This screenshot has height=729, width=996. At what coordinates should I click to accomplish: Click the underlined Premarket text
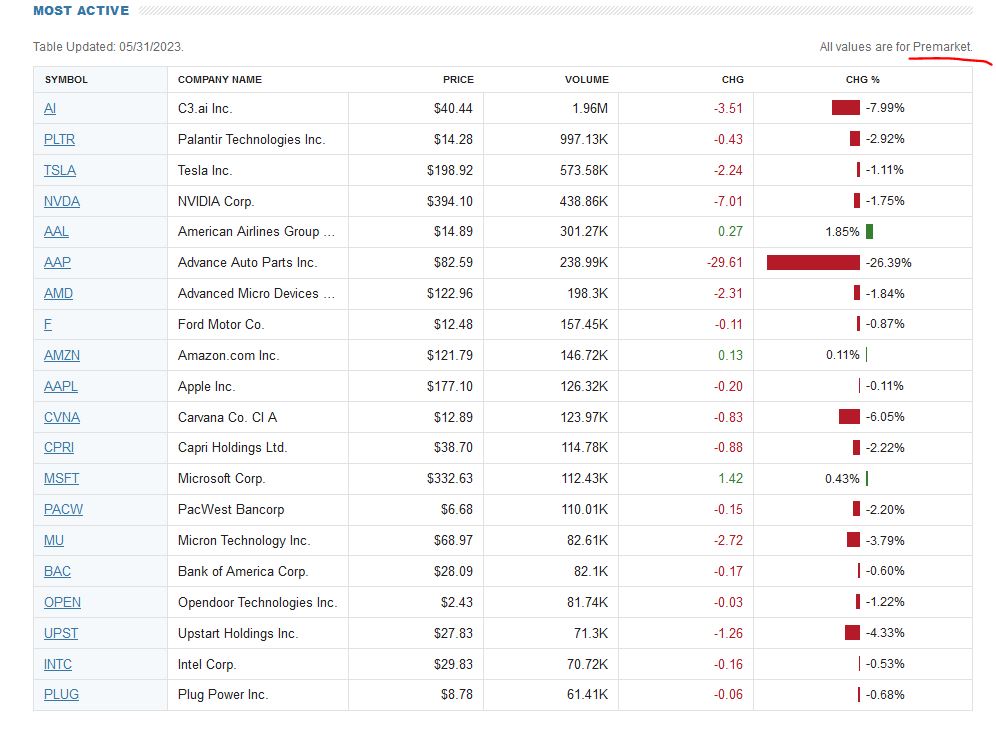(942, 47)
